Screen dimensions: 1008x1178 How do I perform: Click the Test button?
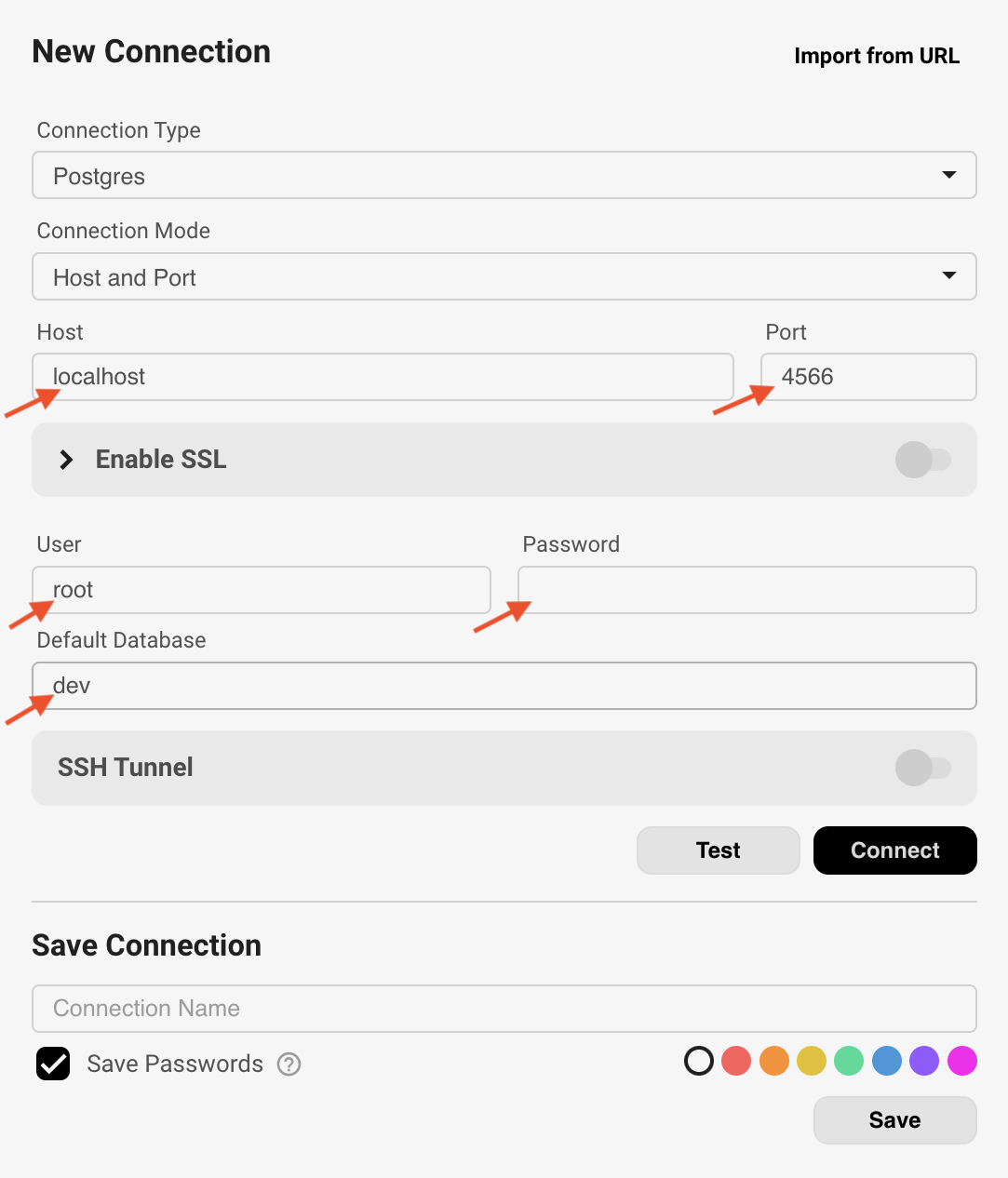click(x=719, y=850)
